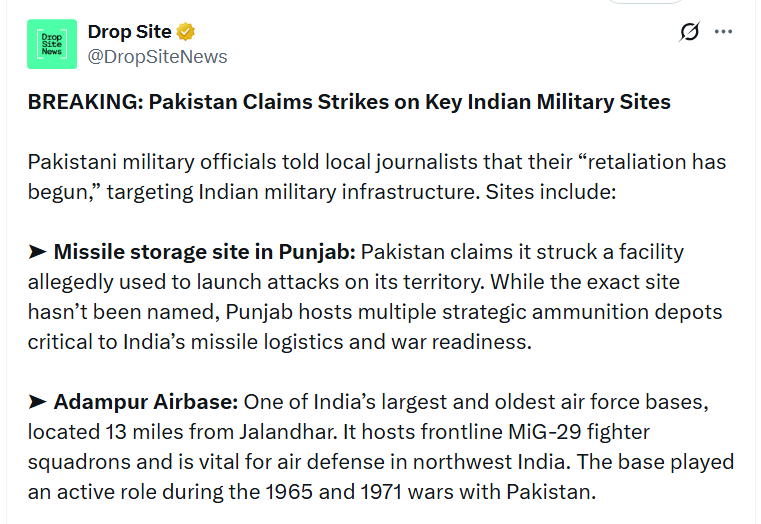Click 'Sites include:' at the end of the intro paragraph

tap(551, 192)
